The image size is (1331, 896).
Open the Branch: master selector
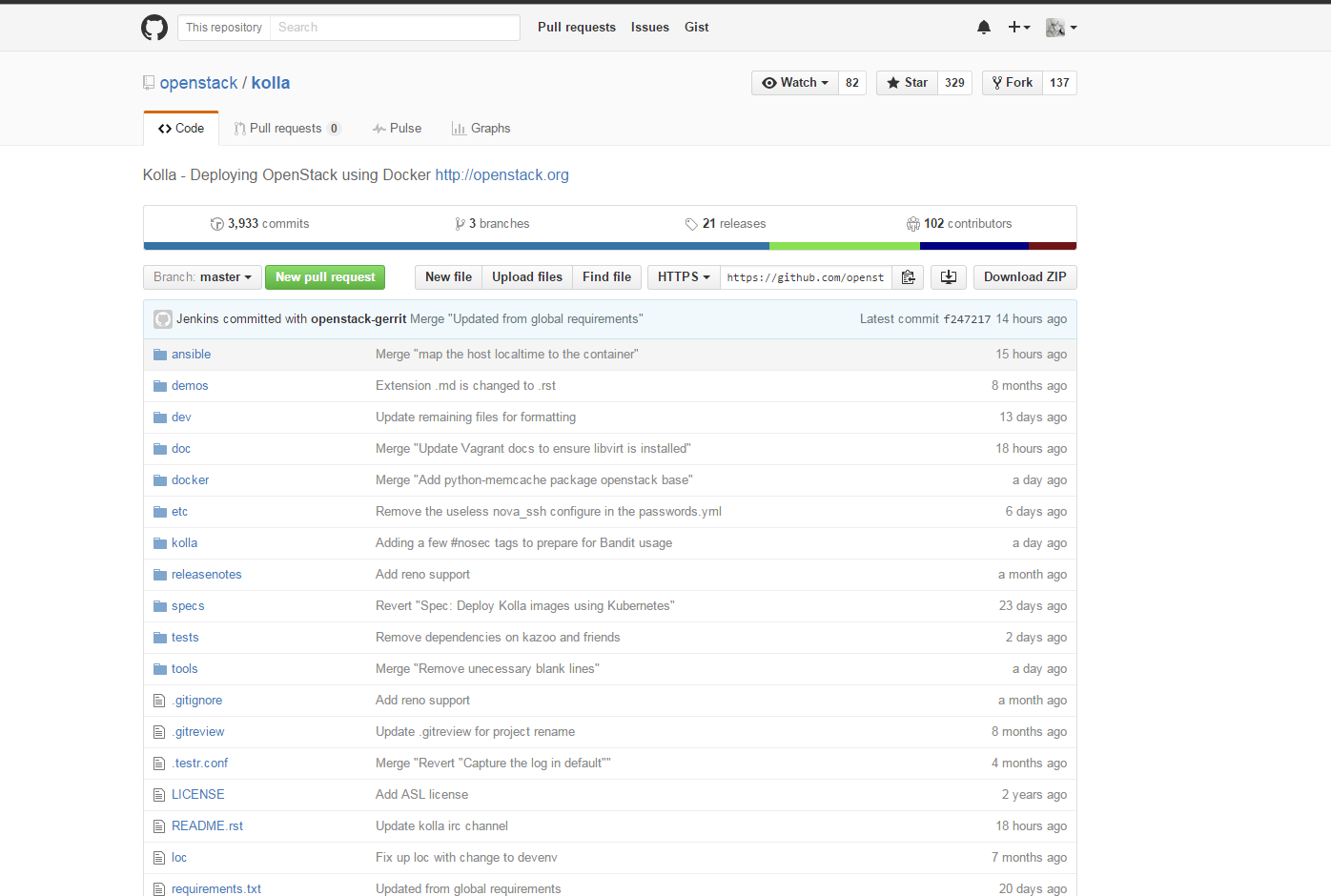(x=202, y=277)
